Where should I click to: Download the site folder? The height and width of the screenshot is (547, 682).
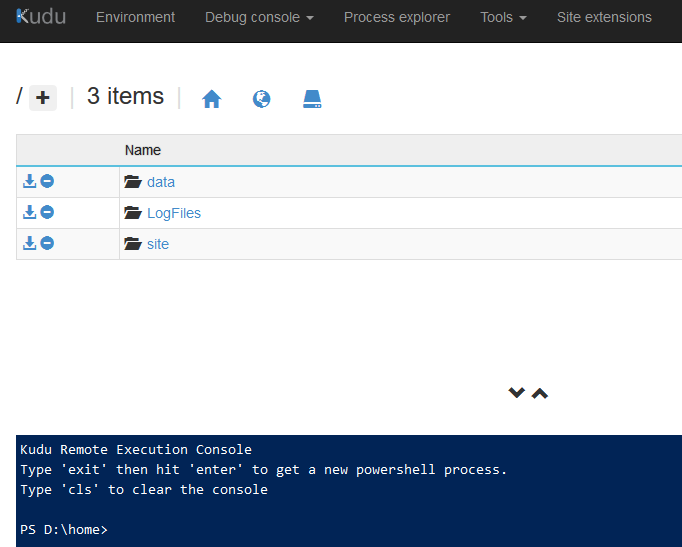(x=30, y=243)
